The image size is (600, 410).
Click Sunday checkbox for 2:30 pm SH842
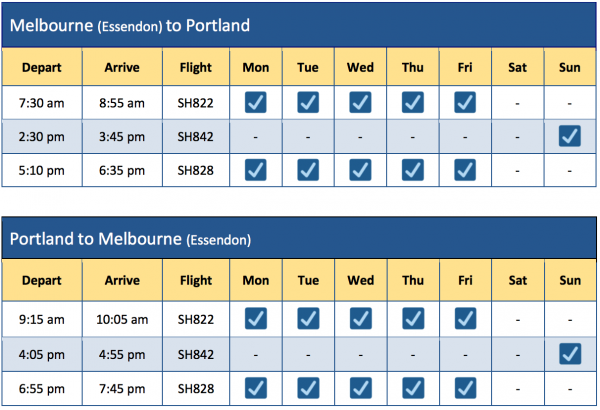[570, 136]
